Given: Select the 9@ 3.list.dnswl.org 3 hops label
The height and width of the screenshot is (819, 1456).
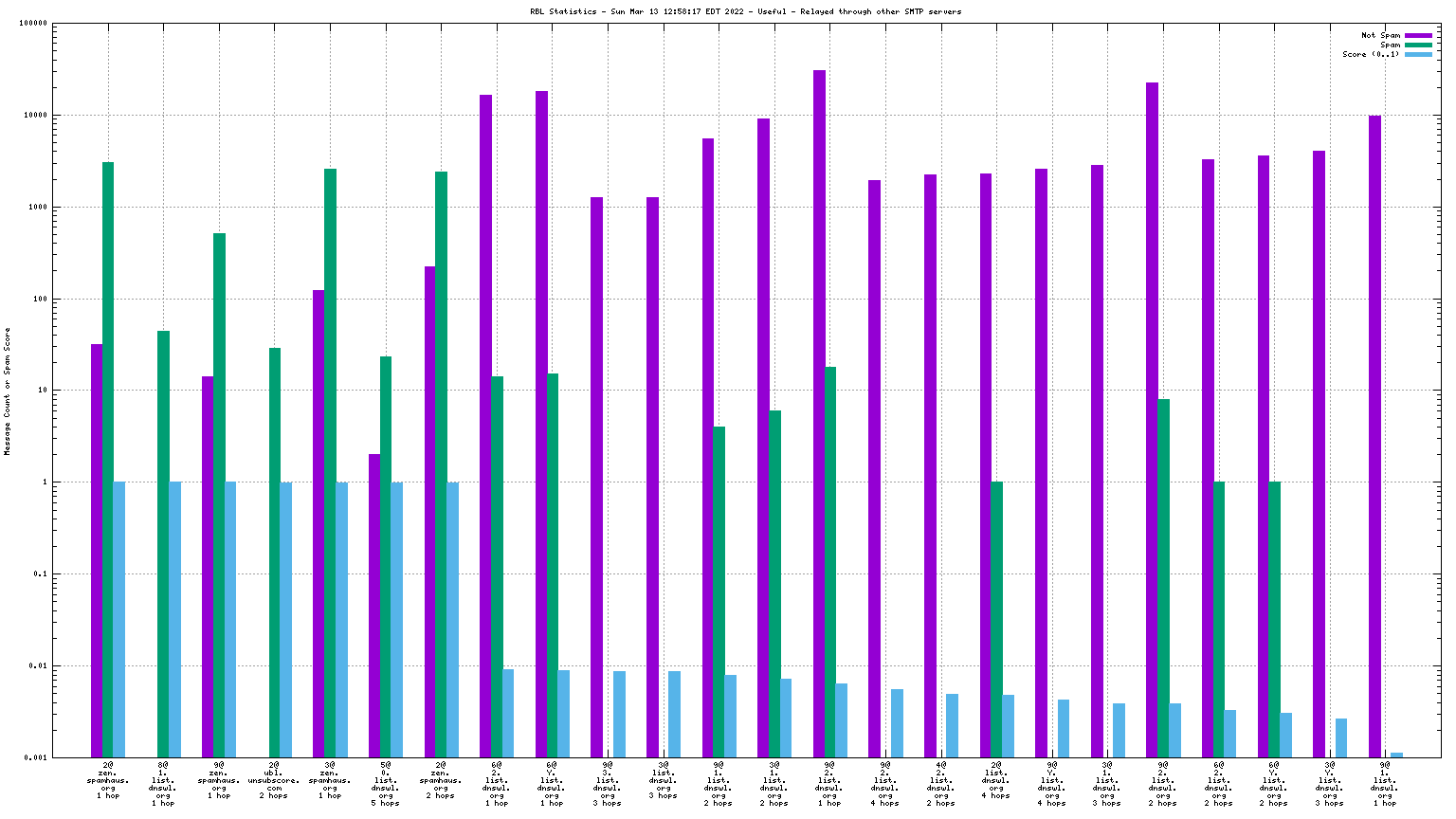Looking at the screenshot, I should [x=608, y=783].
